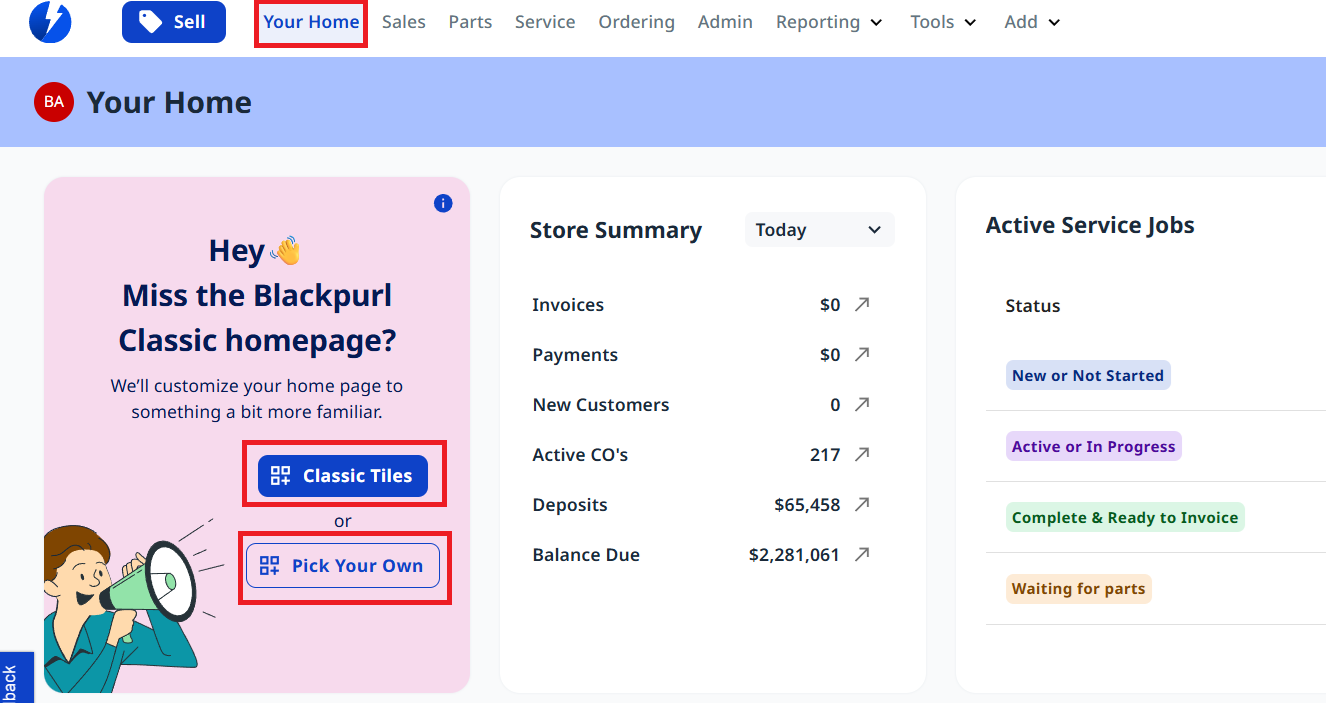Open Payments details via arrow icon
The width and height of the screenshot is (1326, 703).
click(x=862, y=354)
